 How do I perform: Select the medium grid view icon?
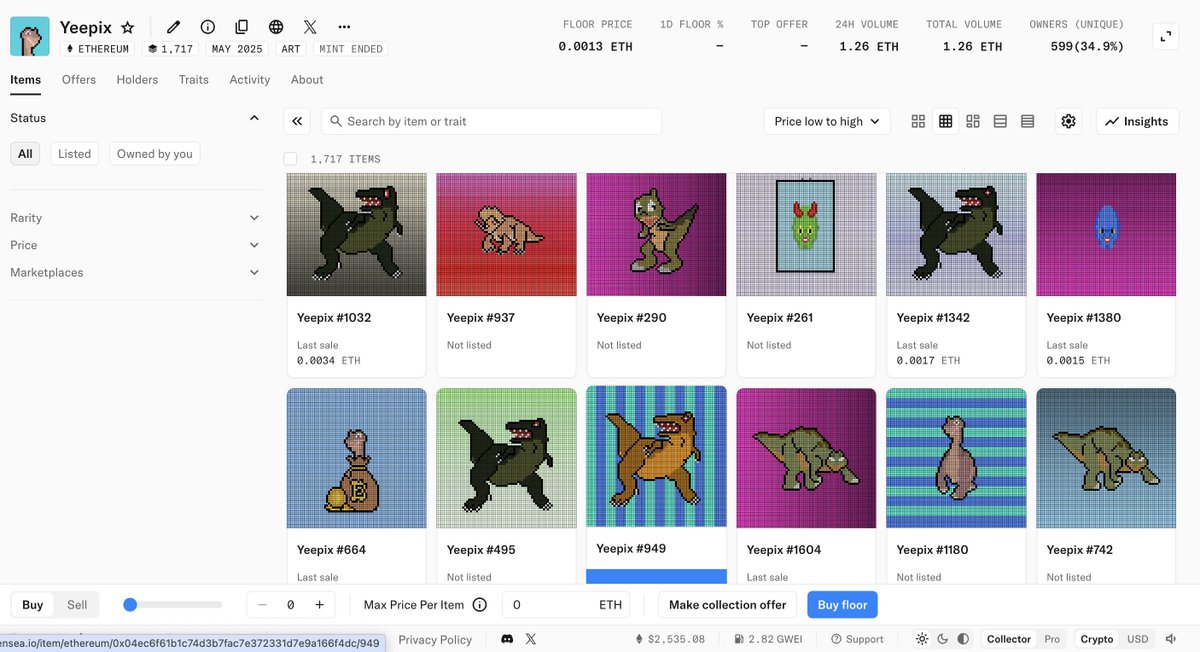tap(945, 121)
